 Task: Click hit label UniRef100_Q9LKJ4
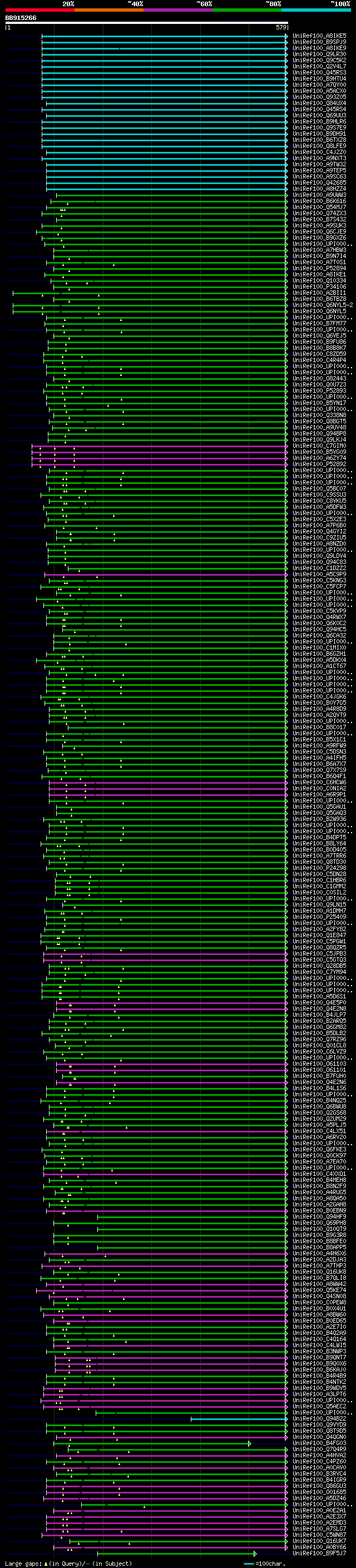(x=319, y=439)
